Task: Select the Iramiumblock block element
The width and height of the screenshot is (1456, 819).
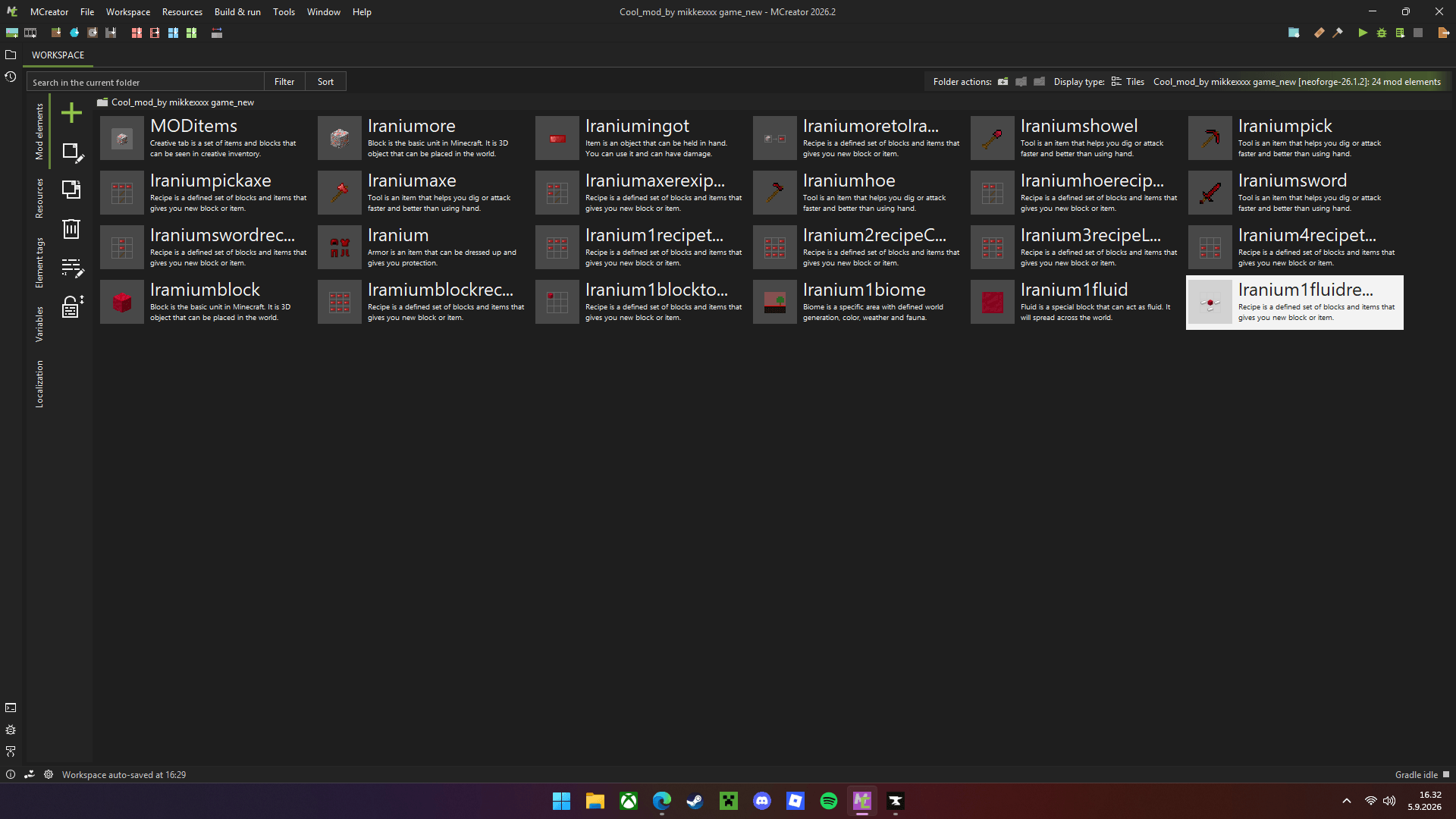Action: [206, 302]
